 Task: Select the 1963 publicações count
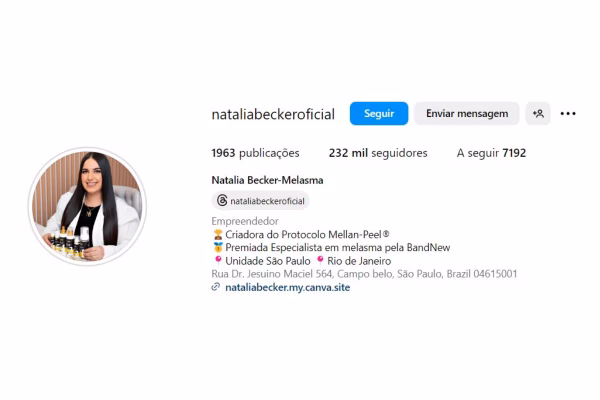click(255, 153)
